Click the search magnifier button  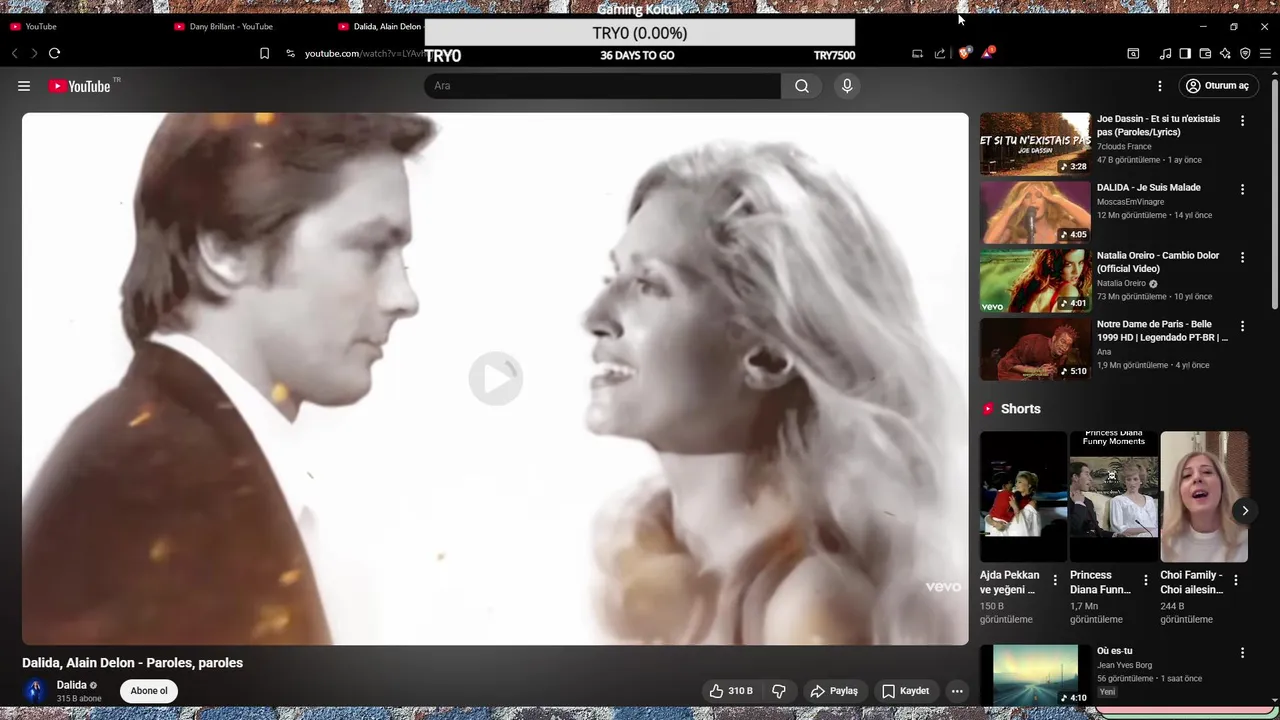pyautogui.click(x=802, y=86)
